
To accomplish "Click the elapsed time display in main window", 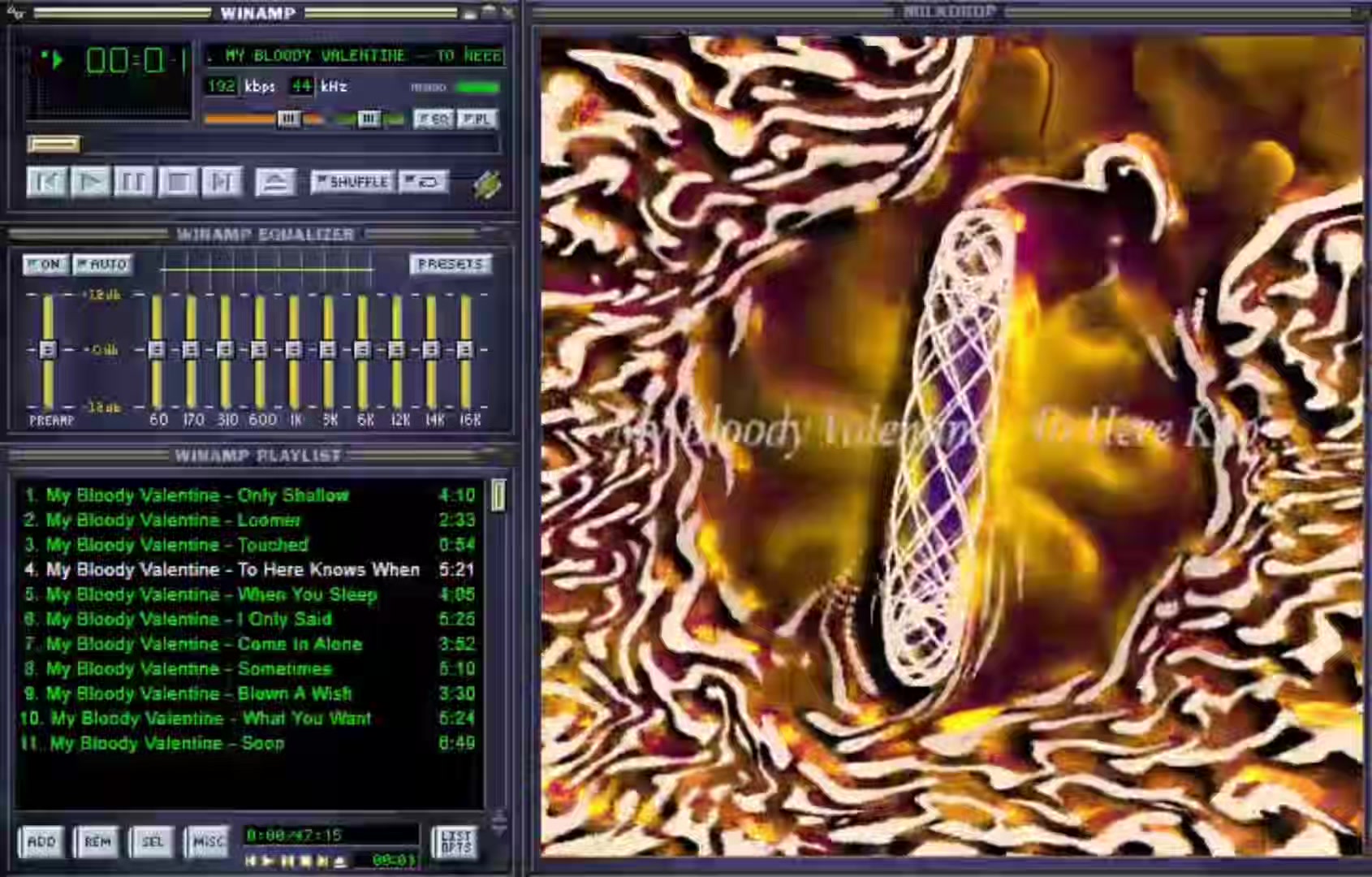I will tap(136, 60).
